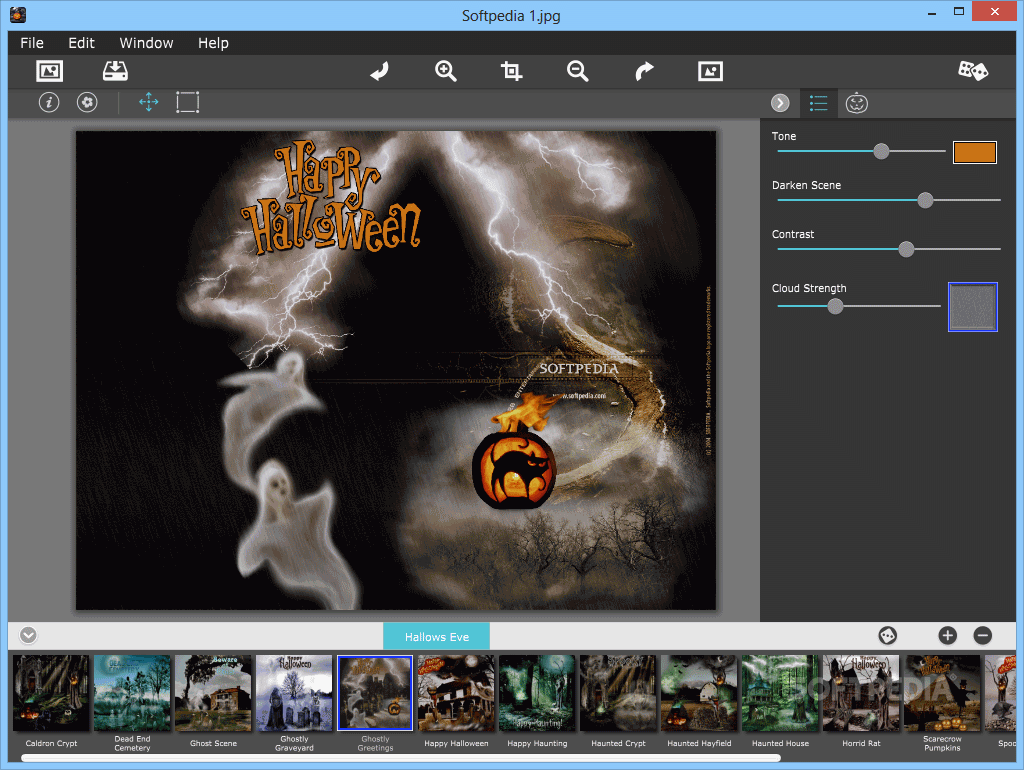Open the Help menu
The height and width of the screenshot is (770, 1024).
click(214, 43)
